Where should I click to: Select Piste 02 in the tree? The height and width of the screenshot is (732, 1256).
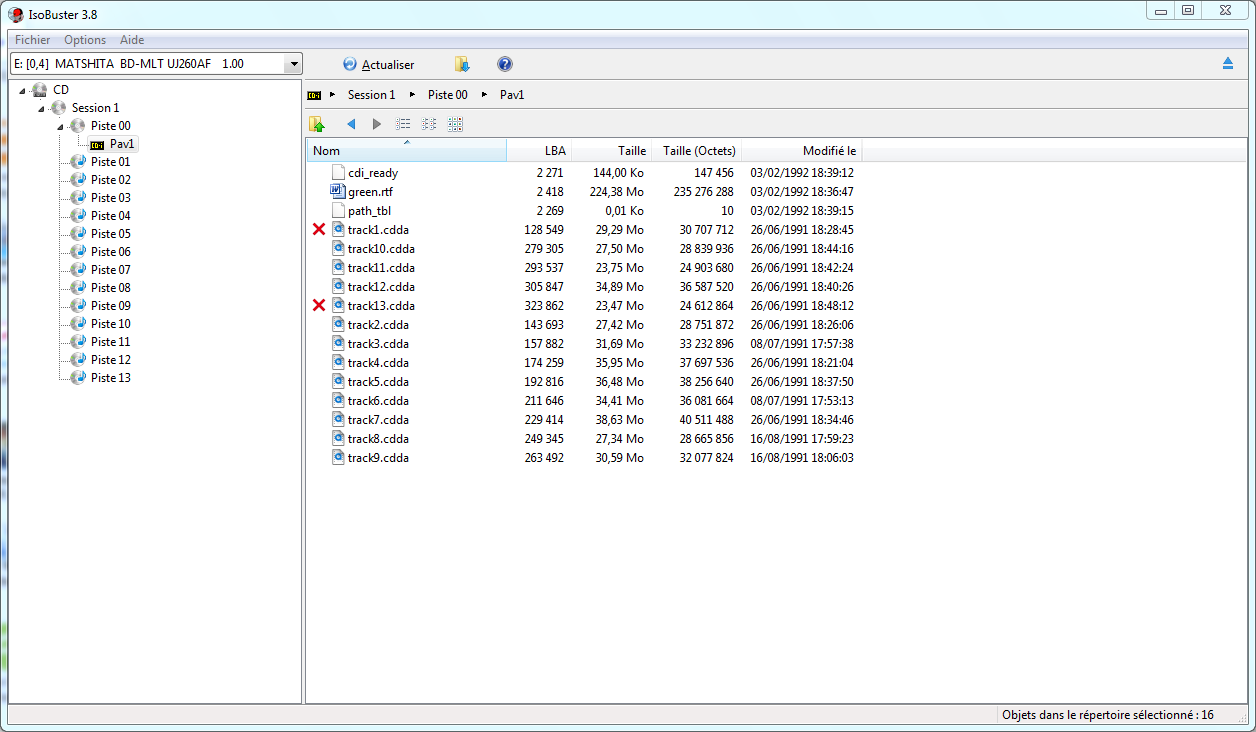coord(110,180)
